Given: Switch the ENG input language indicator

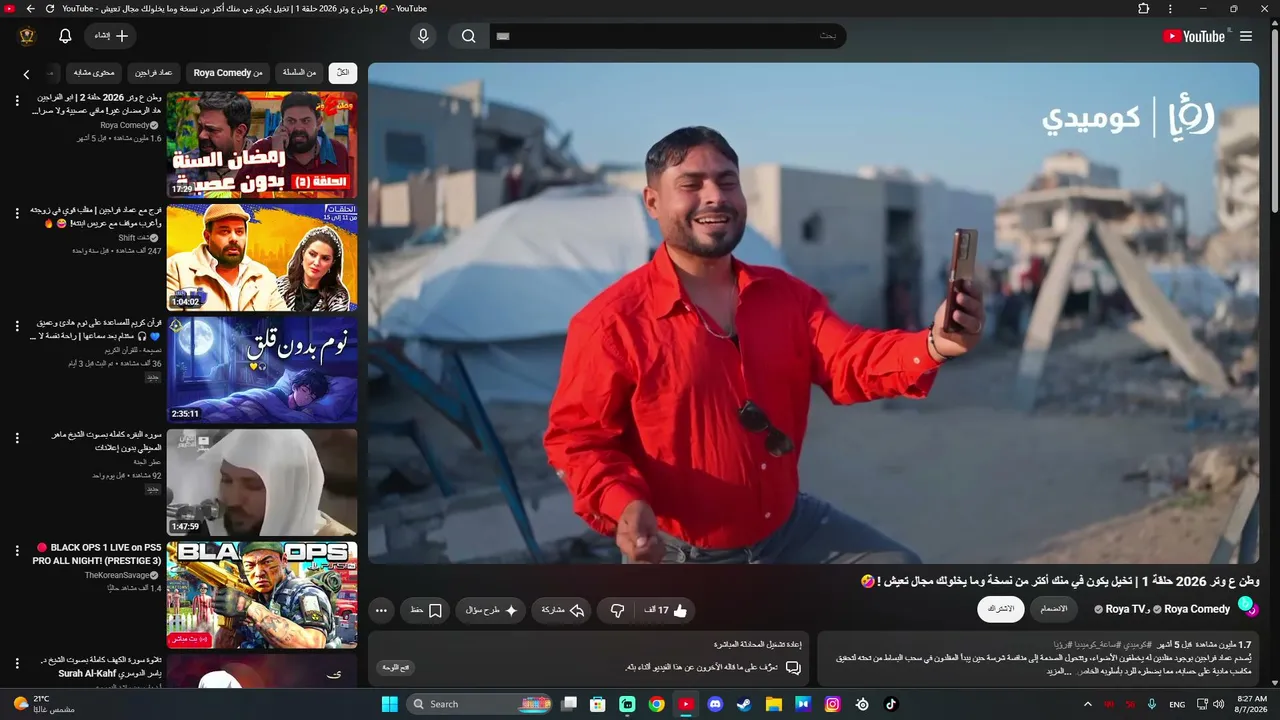Looking at the screenshot, I should (x=1177, y=704).
